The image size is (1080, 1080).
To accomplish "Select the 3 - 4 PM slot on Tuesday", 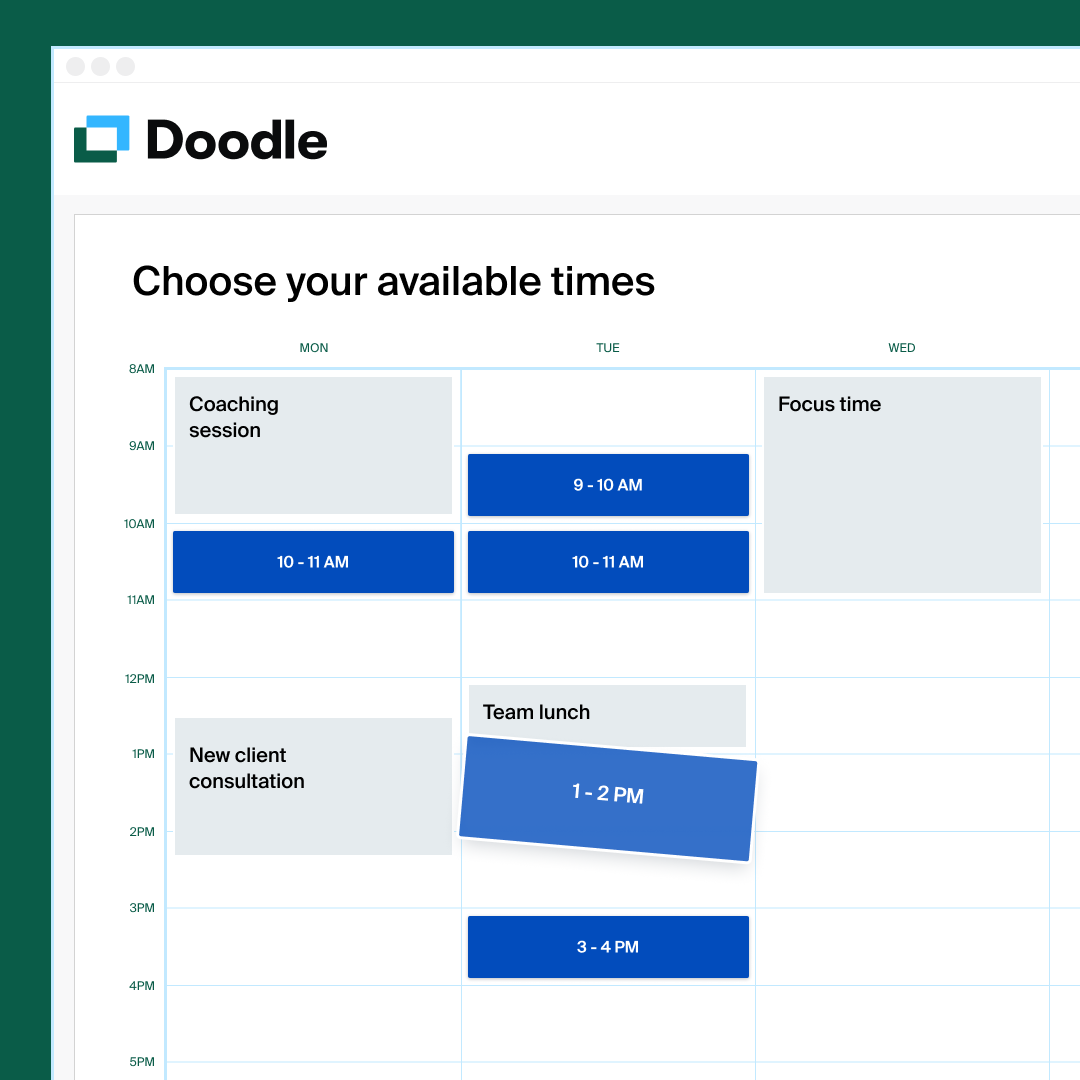I will [608, 946].
